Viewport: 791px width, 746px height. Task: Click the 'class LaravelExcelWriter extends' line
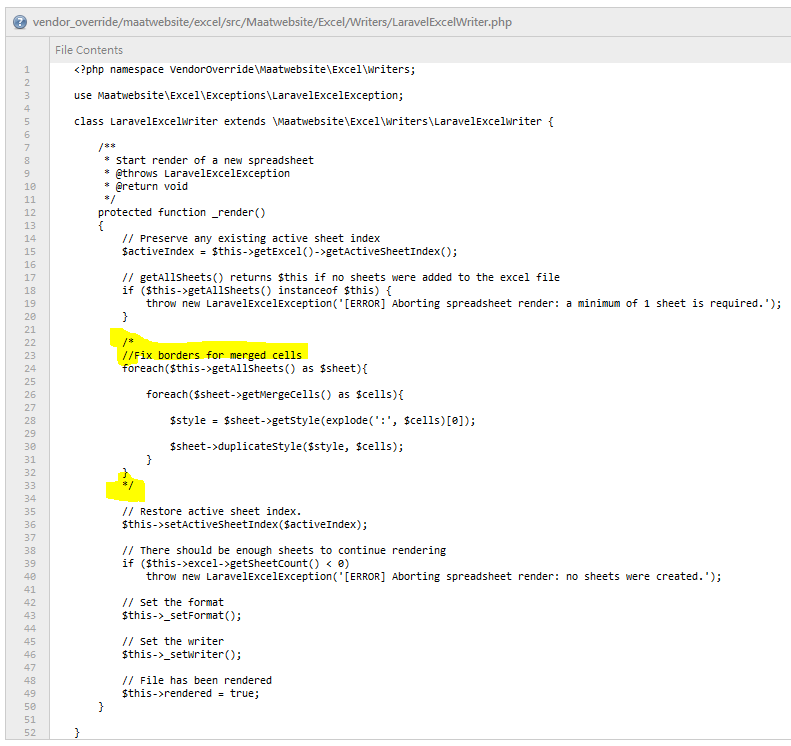tap(314, 122)
